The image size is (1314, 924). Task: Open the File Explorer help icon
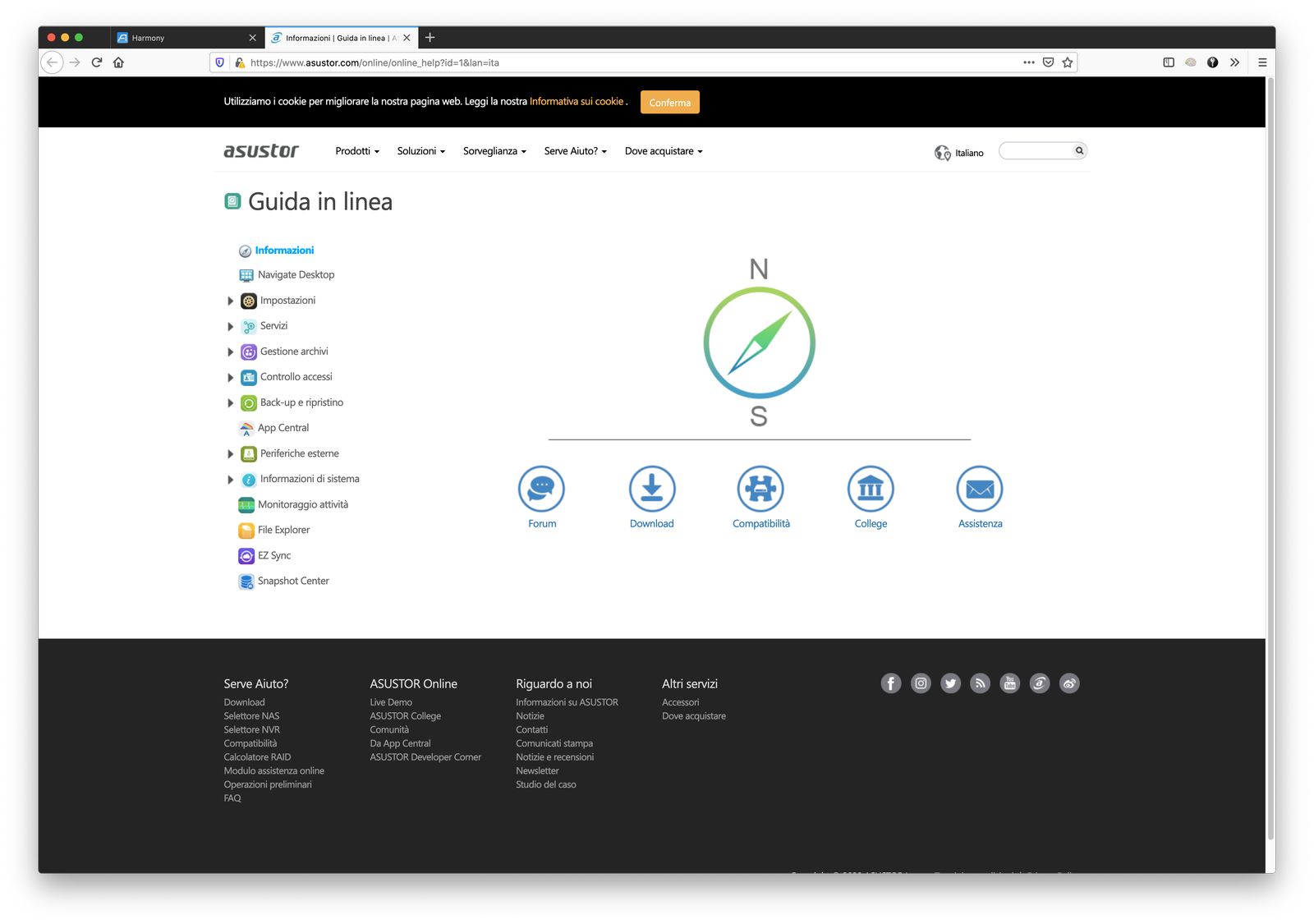click(x=246, y=531)
